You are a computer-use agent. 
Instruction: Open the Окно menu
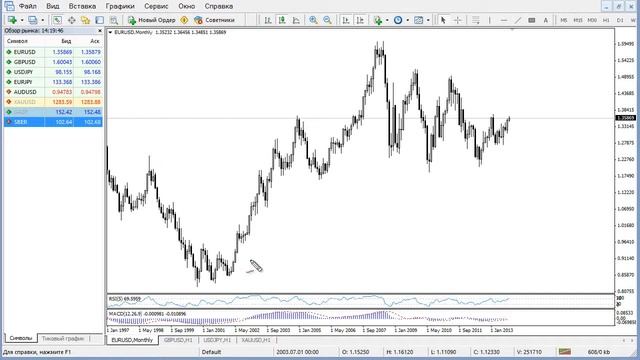coord(186,6)
